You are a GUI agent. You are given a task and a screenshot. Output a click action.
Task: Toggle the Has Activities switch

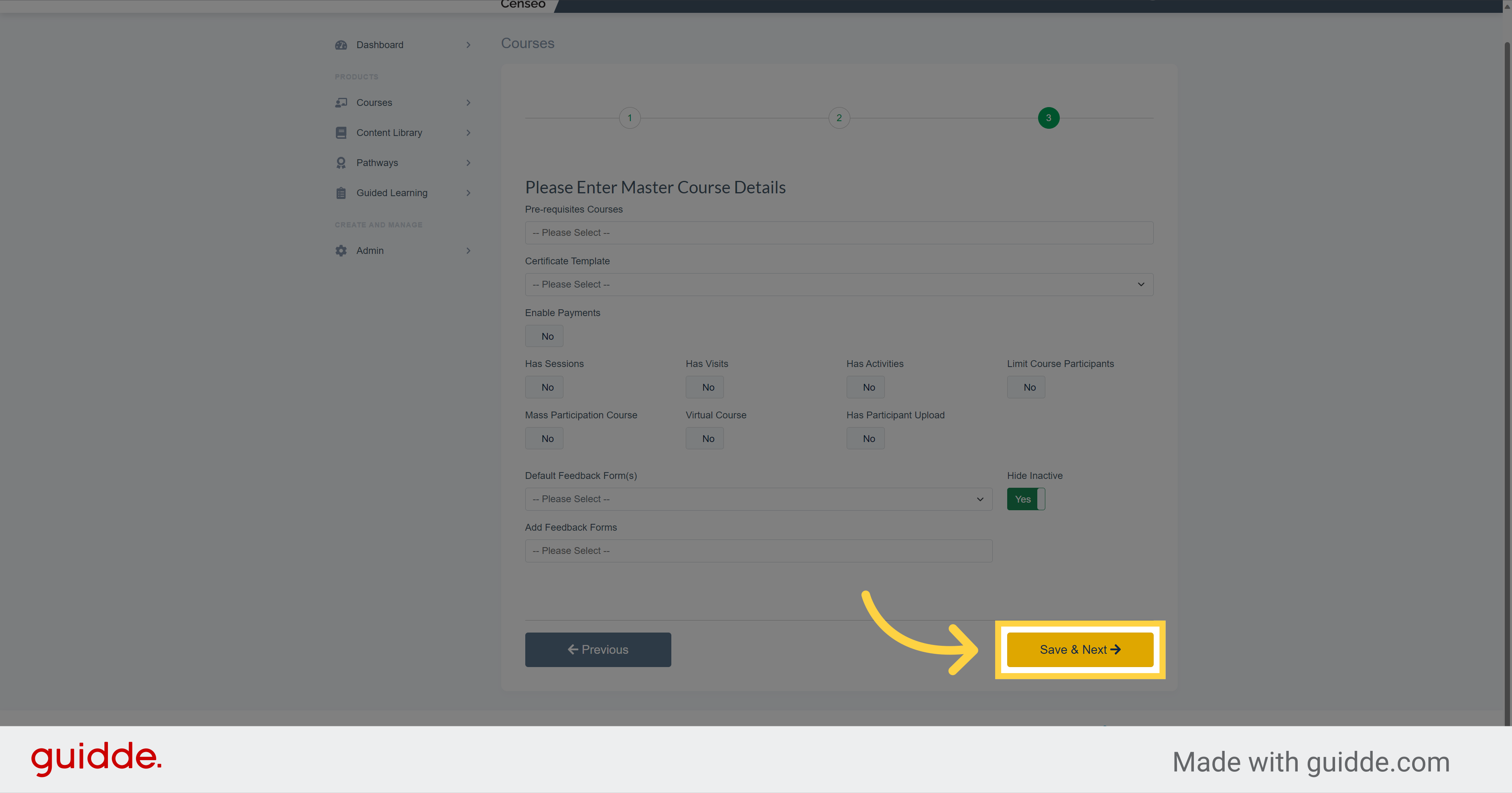(x=866, y=387)
